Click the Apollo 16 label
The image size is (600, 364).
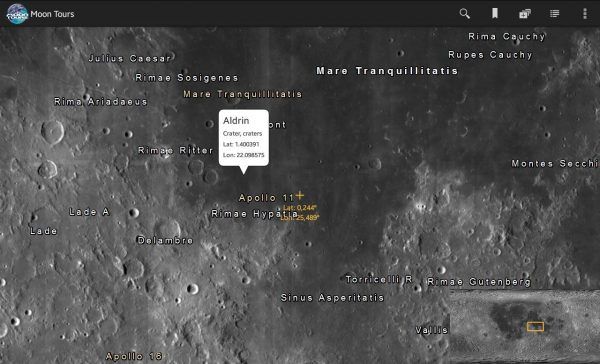coord(134,356)
